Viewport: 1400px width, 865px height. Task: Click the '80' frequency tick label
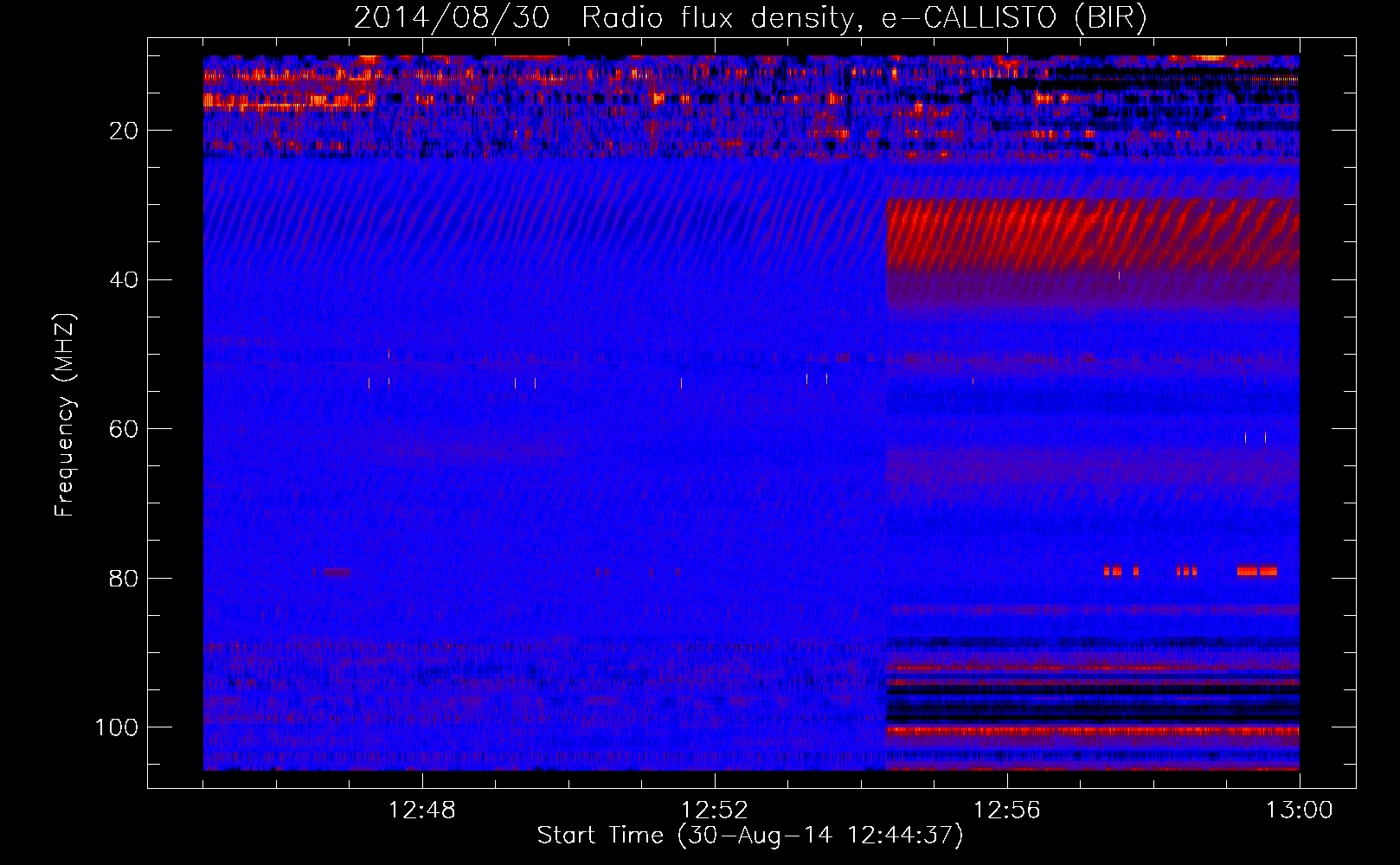coord(124,579)
